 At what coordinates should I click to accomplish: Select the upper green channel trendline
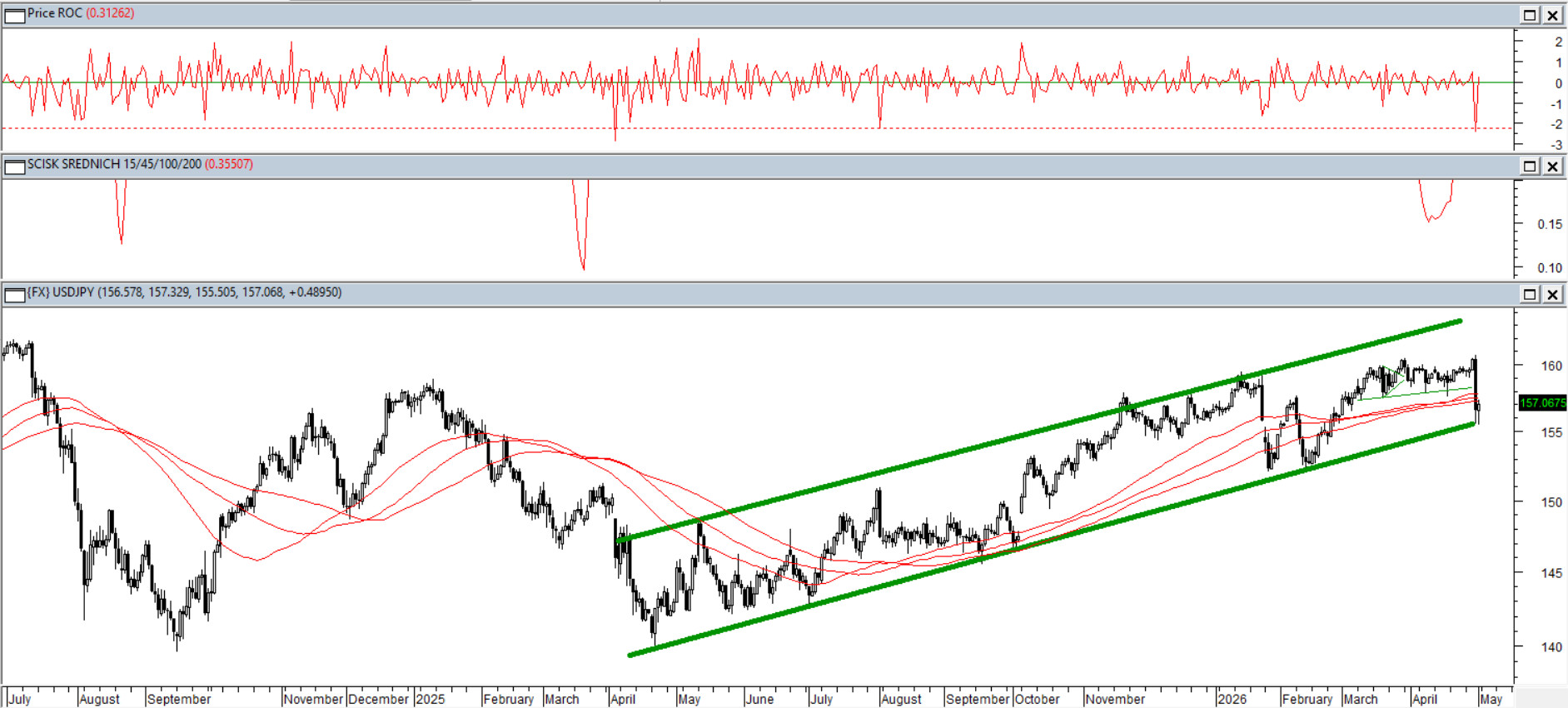pyautogui.click(x=1041, y=429)
